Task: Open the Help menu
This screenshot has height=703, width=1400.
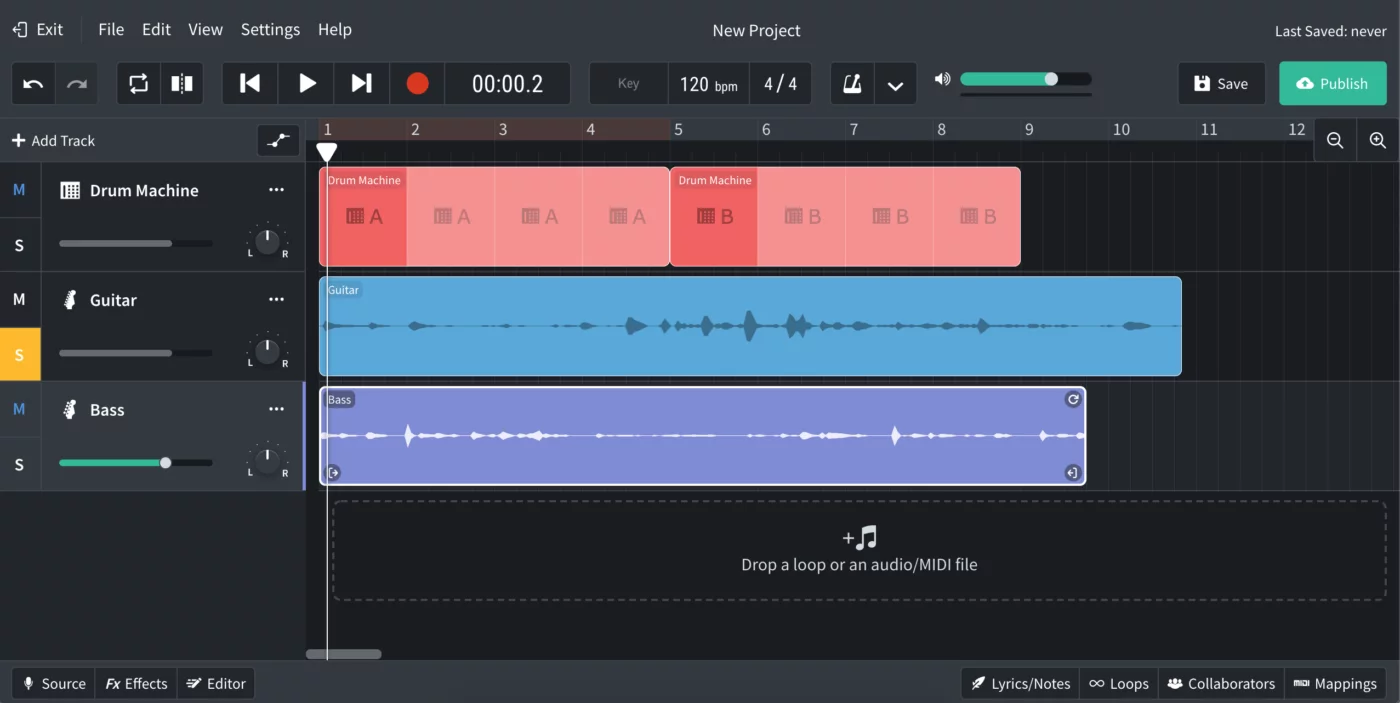Action: pyautogui.click(x=335, y=29)
